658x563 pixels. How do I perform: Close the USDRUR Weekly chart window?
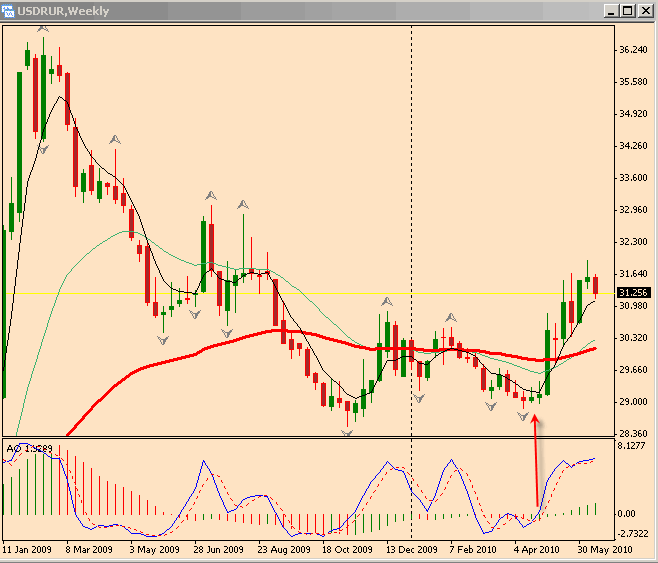pyautogui.click(x=645, y=11)
